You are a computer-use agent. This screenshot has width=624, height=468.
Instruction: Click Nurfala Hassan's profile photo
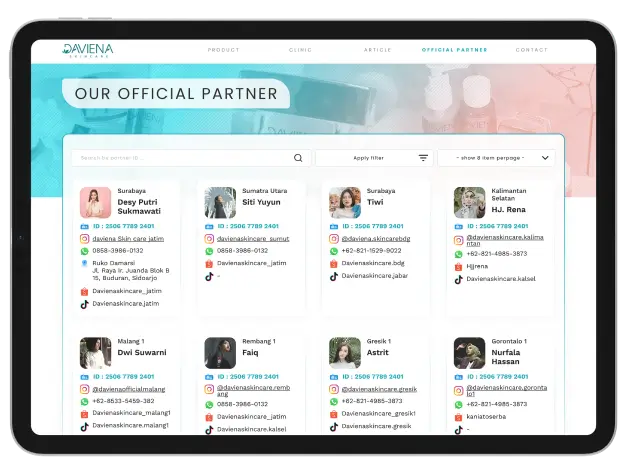pyautogui.click(x=469, y=352)
